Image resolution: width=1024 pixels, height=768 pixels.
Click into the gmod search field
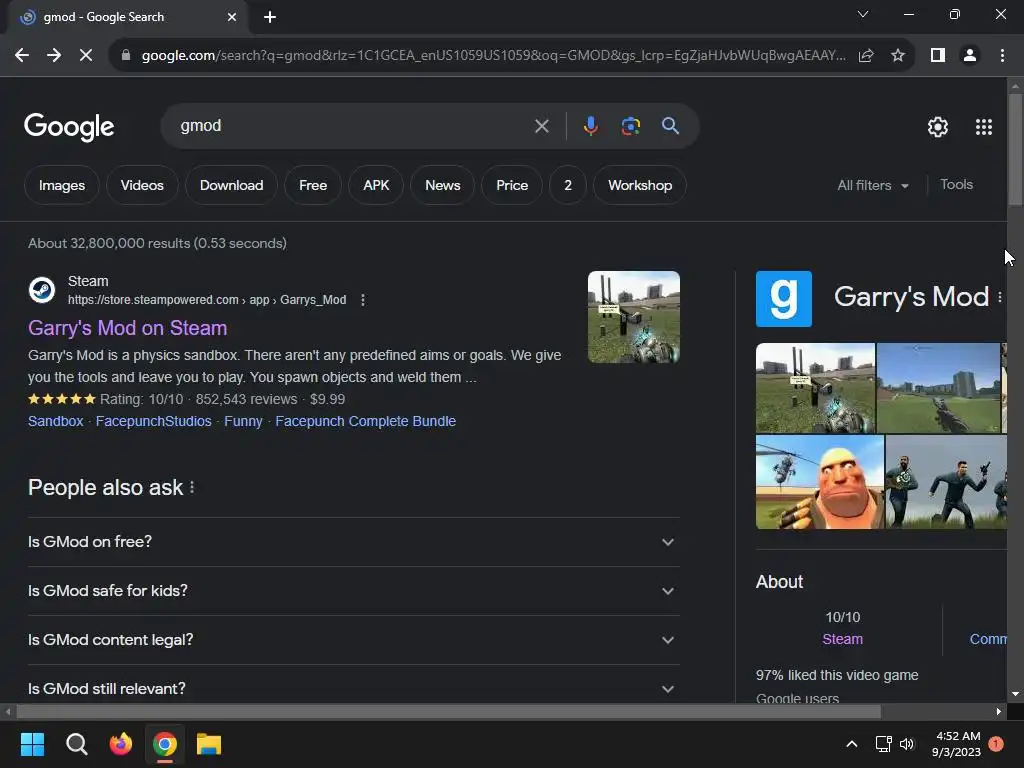[353, 126]
